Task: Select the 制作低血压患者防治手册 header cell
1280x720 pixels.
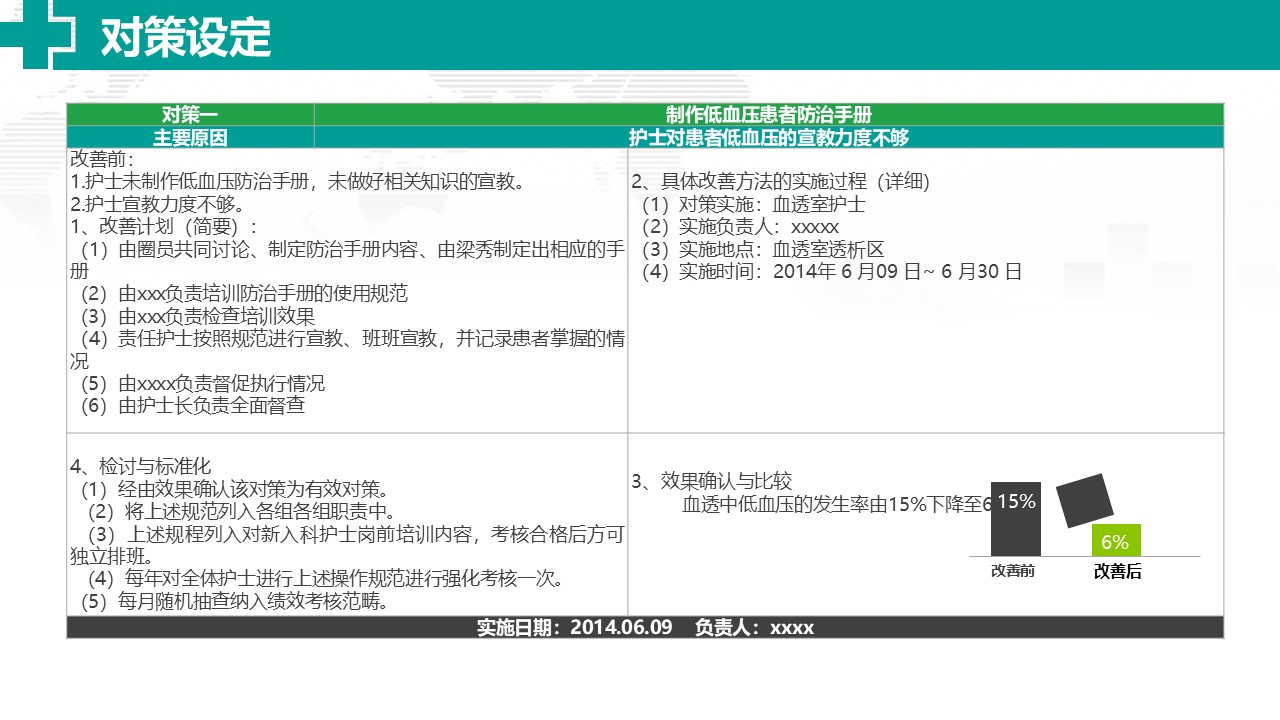Action: [x=768, y=115]
